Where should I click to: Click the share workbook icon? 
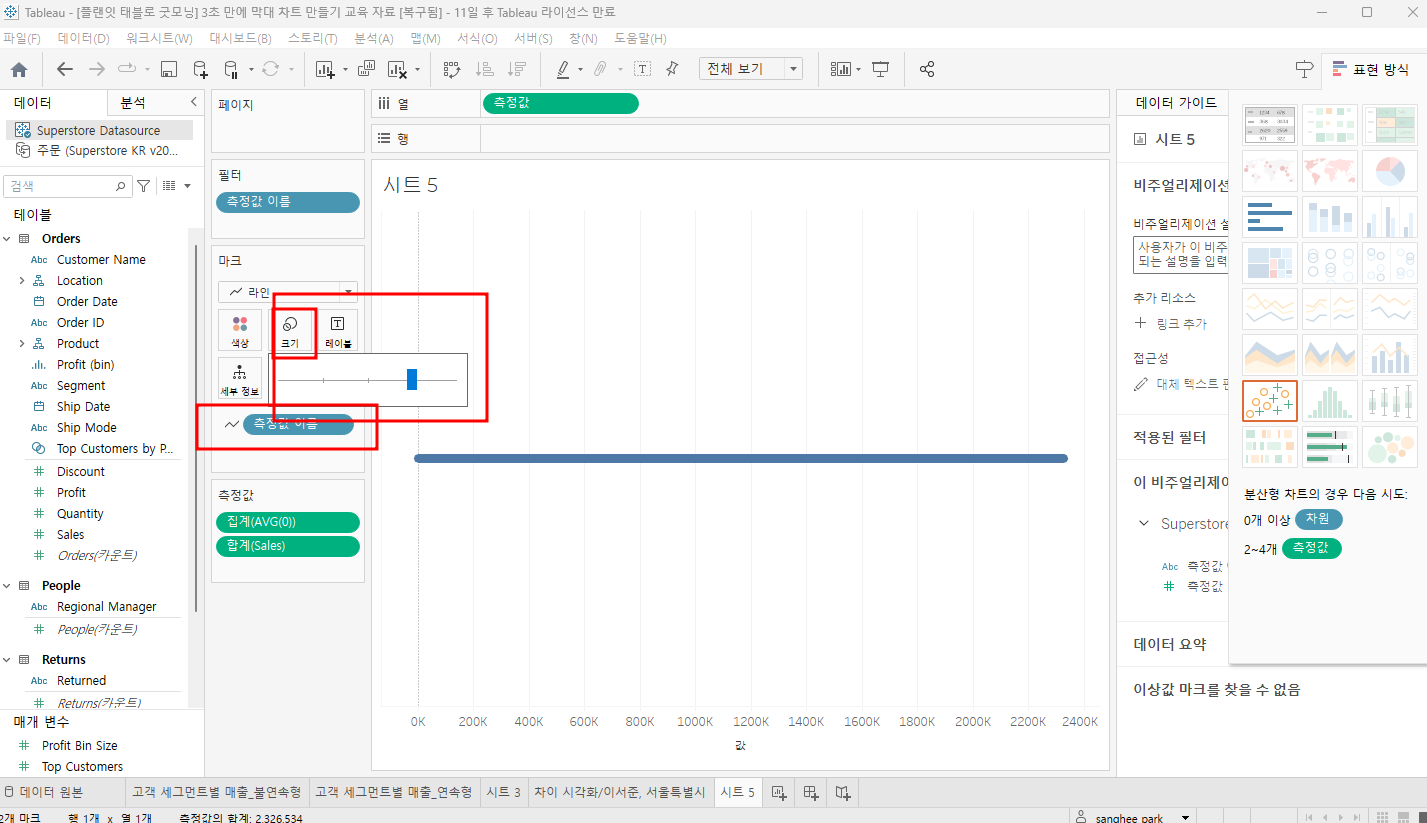[927, 69]
